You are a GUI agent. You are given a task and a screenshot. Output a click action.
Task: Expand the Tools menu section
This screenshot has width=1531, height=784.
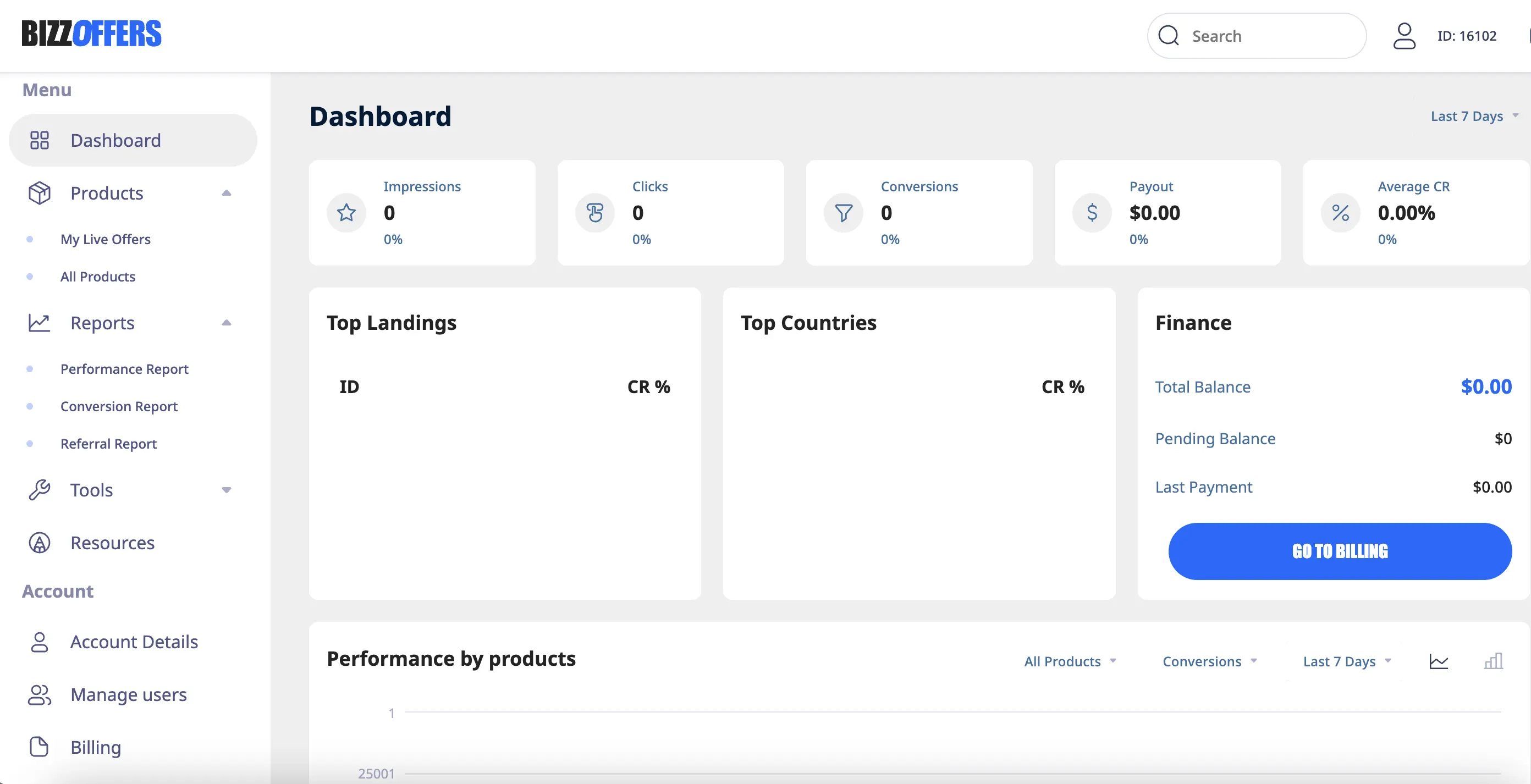tap(227, 490)
